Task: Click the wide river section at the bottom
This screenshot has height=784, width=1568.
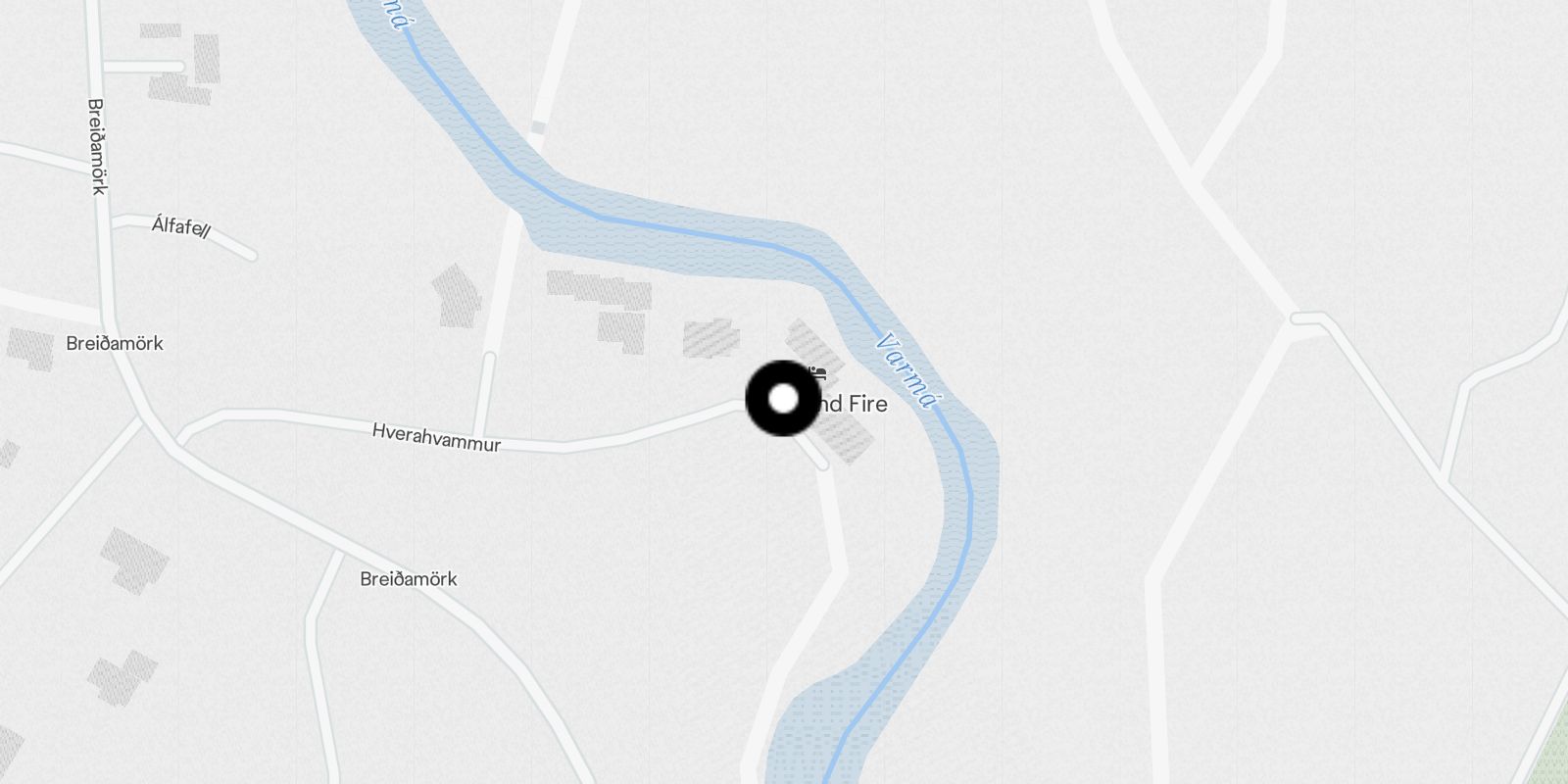Action: click(x=833, y=730)
